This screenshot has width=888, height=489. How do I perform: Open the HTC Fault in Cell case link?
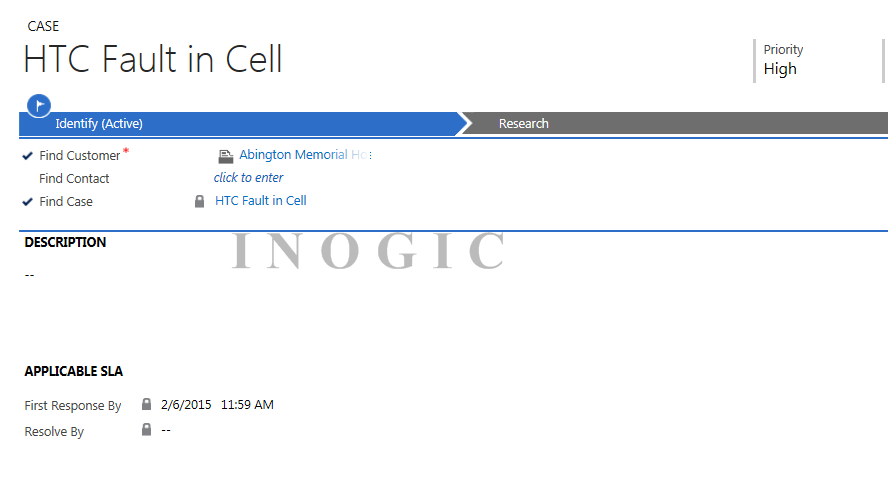[261, 201]
